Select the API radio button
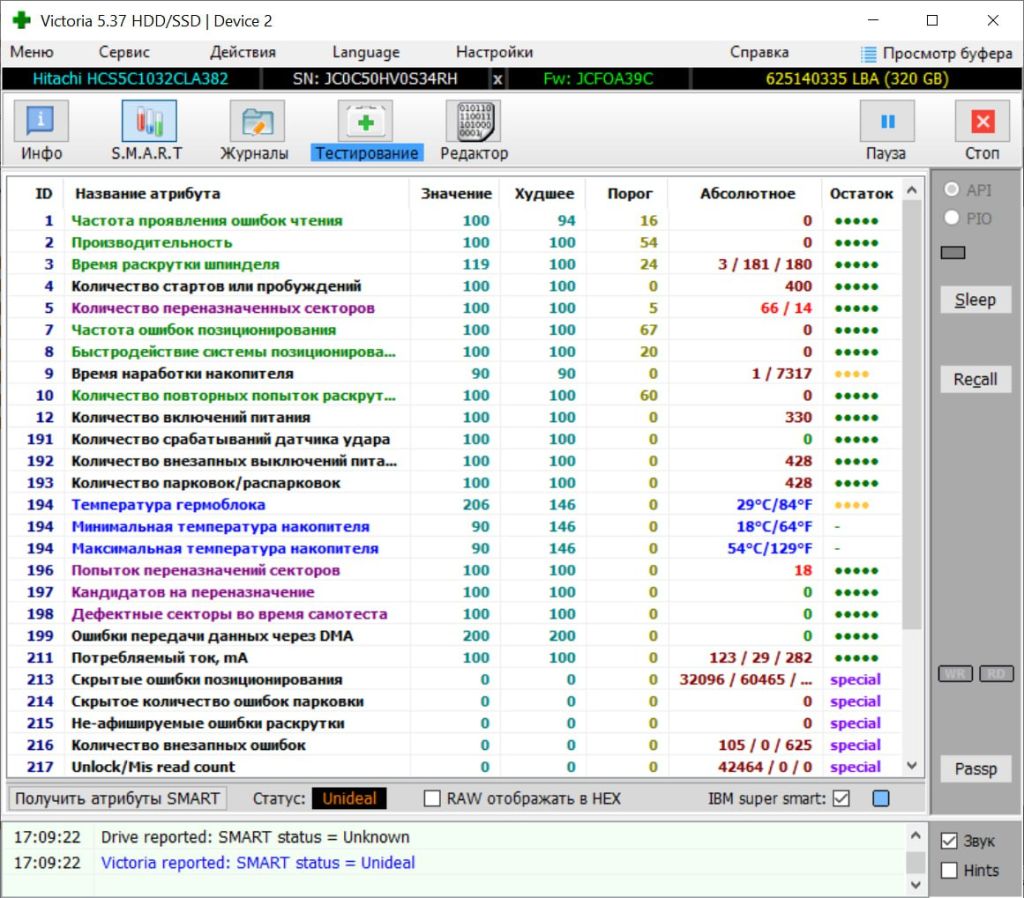This screenshot has width=1024, height=898. click(952, 189)
